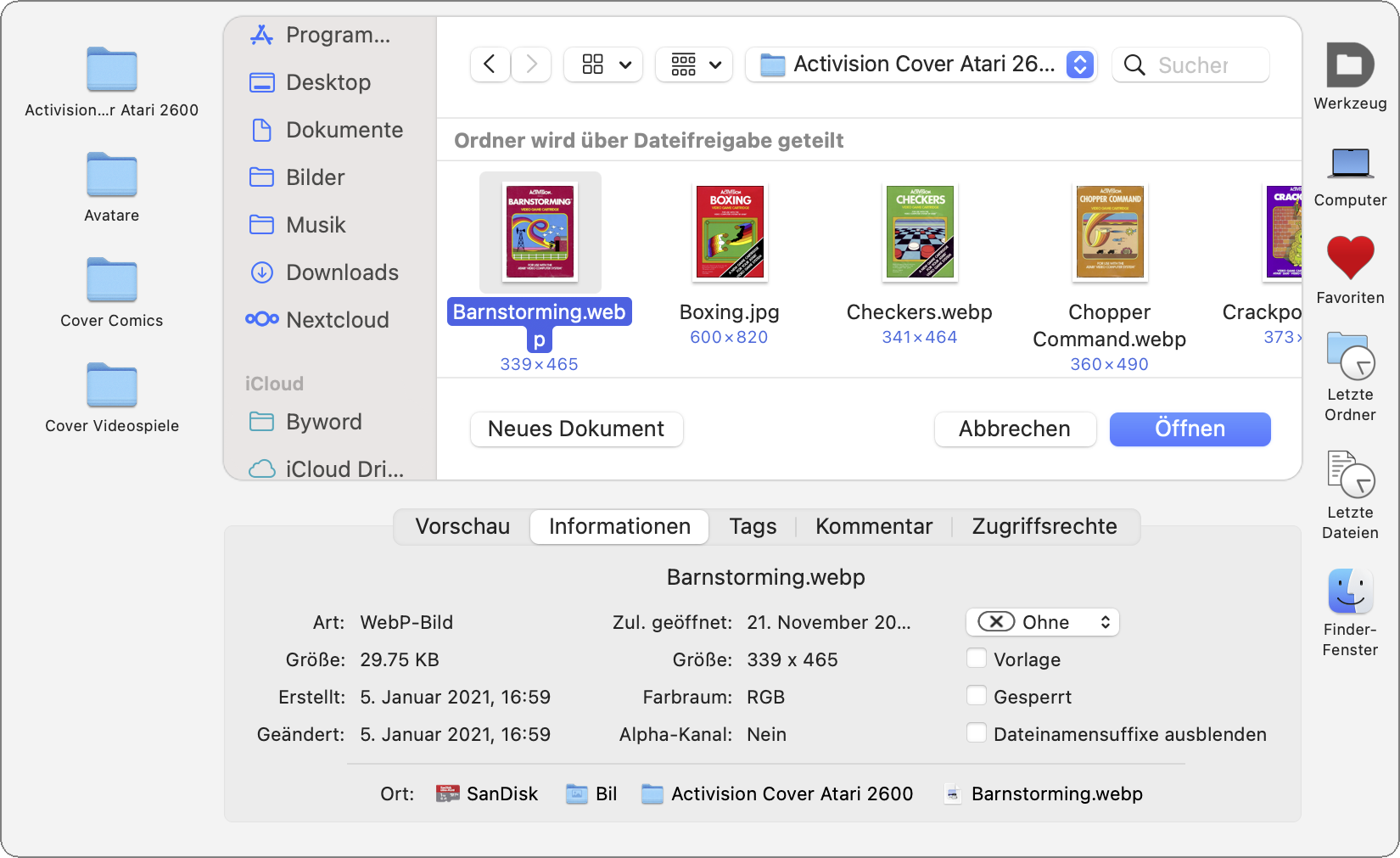Click the Checkers.webp file name

point(920,312)
